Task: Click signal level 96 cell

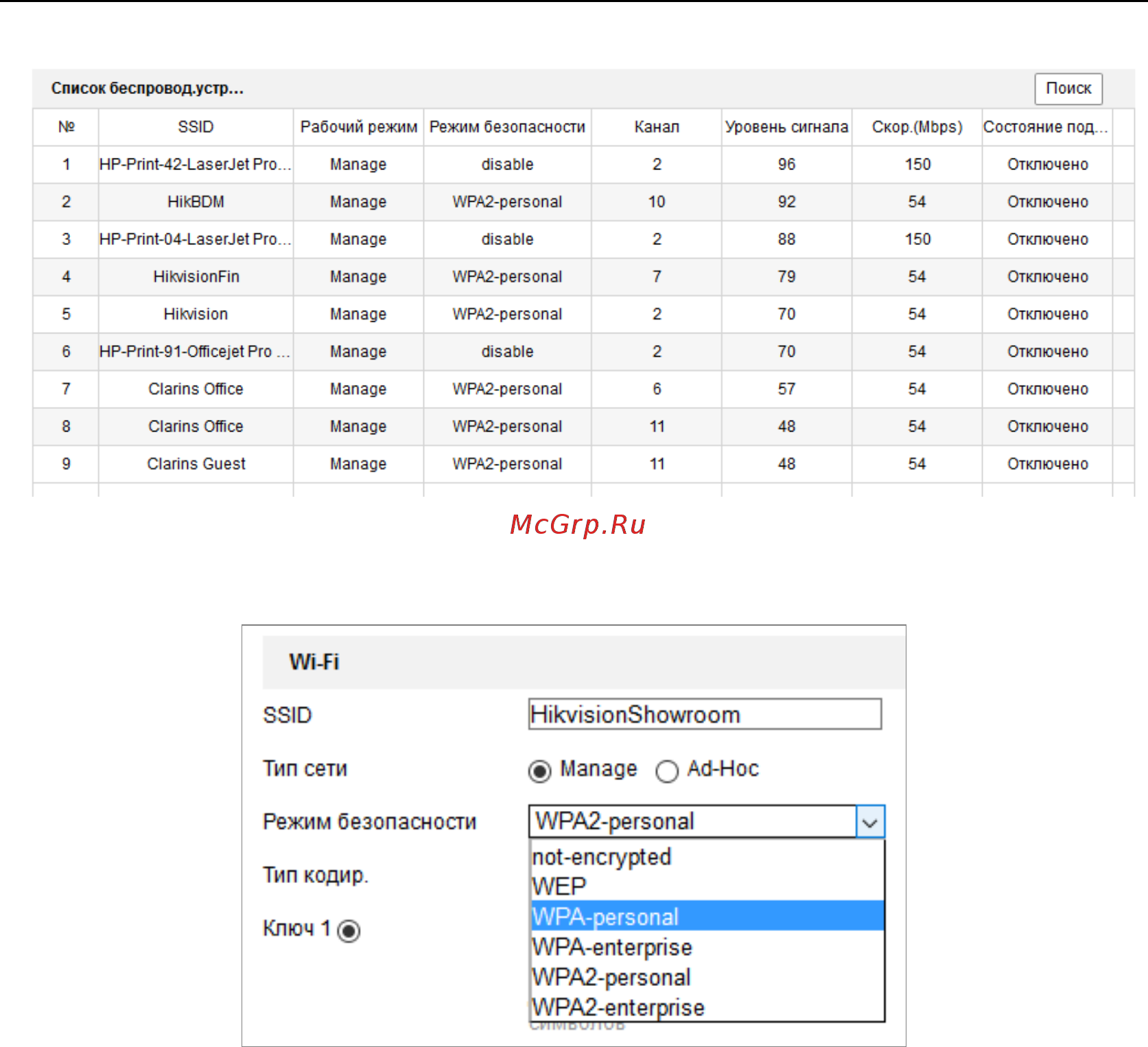Action: click(x=786, y=165)
